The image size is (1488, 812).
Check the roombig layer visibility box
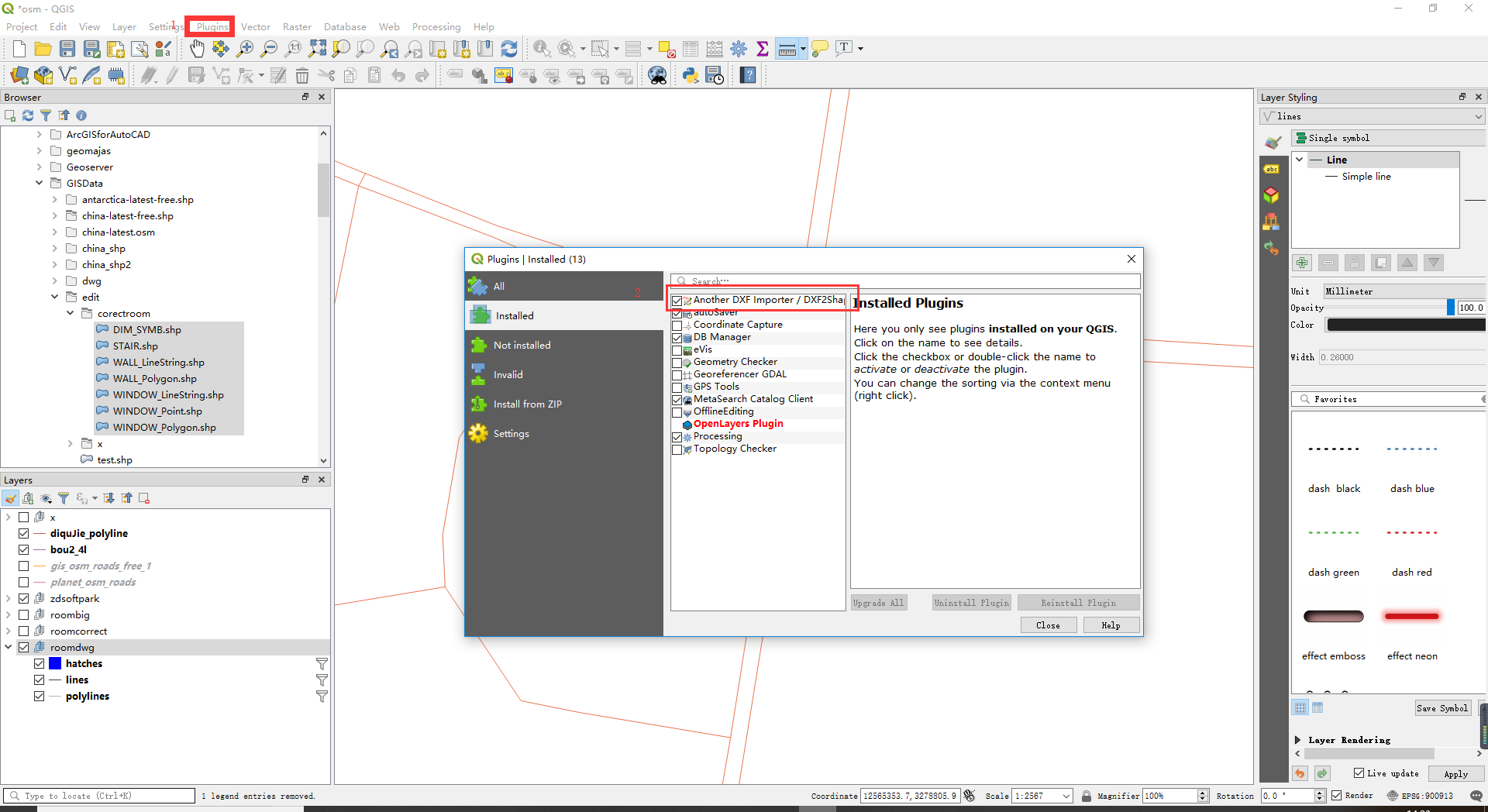coord(24,615)
